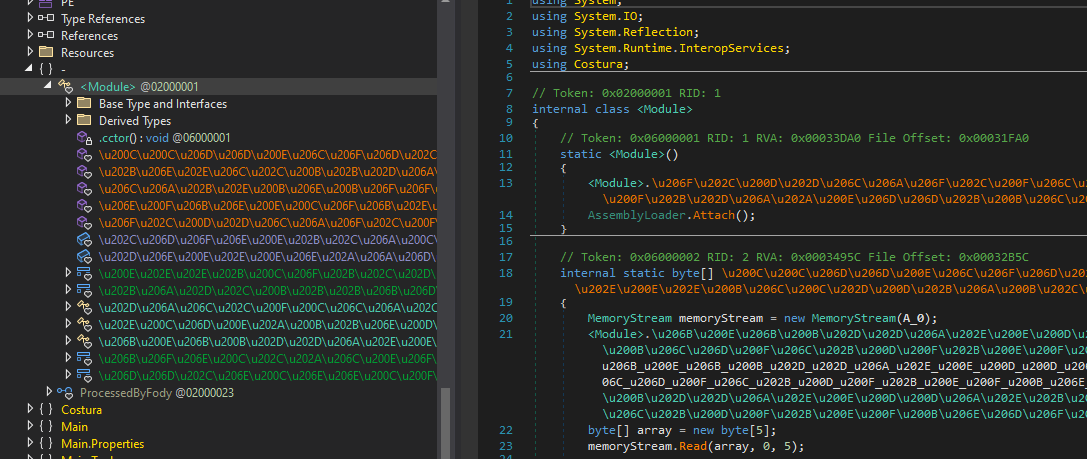The height and width of the screenshot is (459, 1087).
Task: Expand the Main namespace arrow
Action: [29, 427]
